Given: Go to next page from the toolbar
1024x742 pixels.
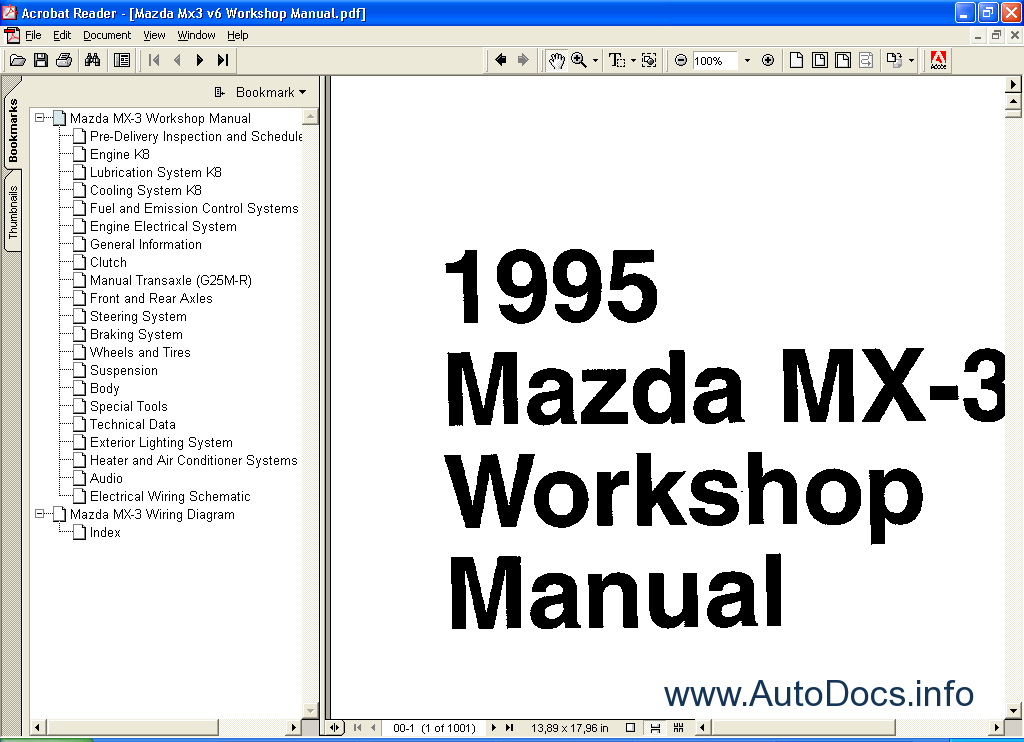Looking at the screenshot, I should (x=200, y=61).
